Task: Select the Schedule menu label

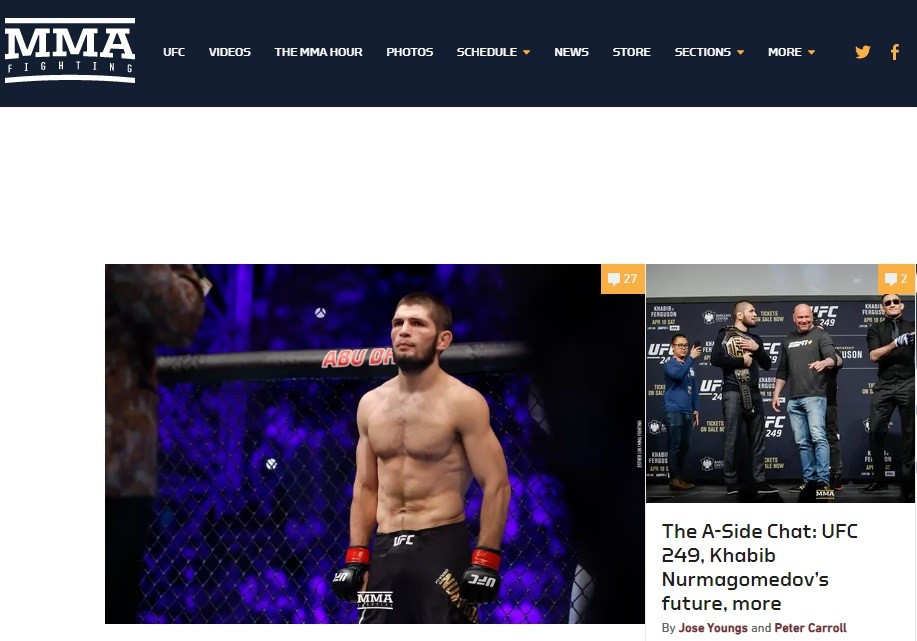Action: tap(487, 52)
